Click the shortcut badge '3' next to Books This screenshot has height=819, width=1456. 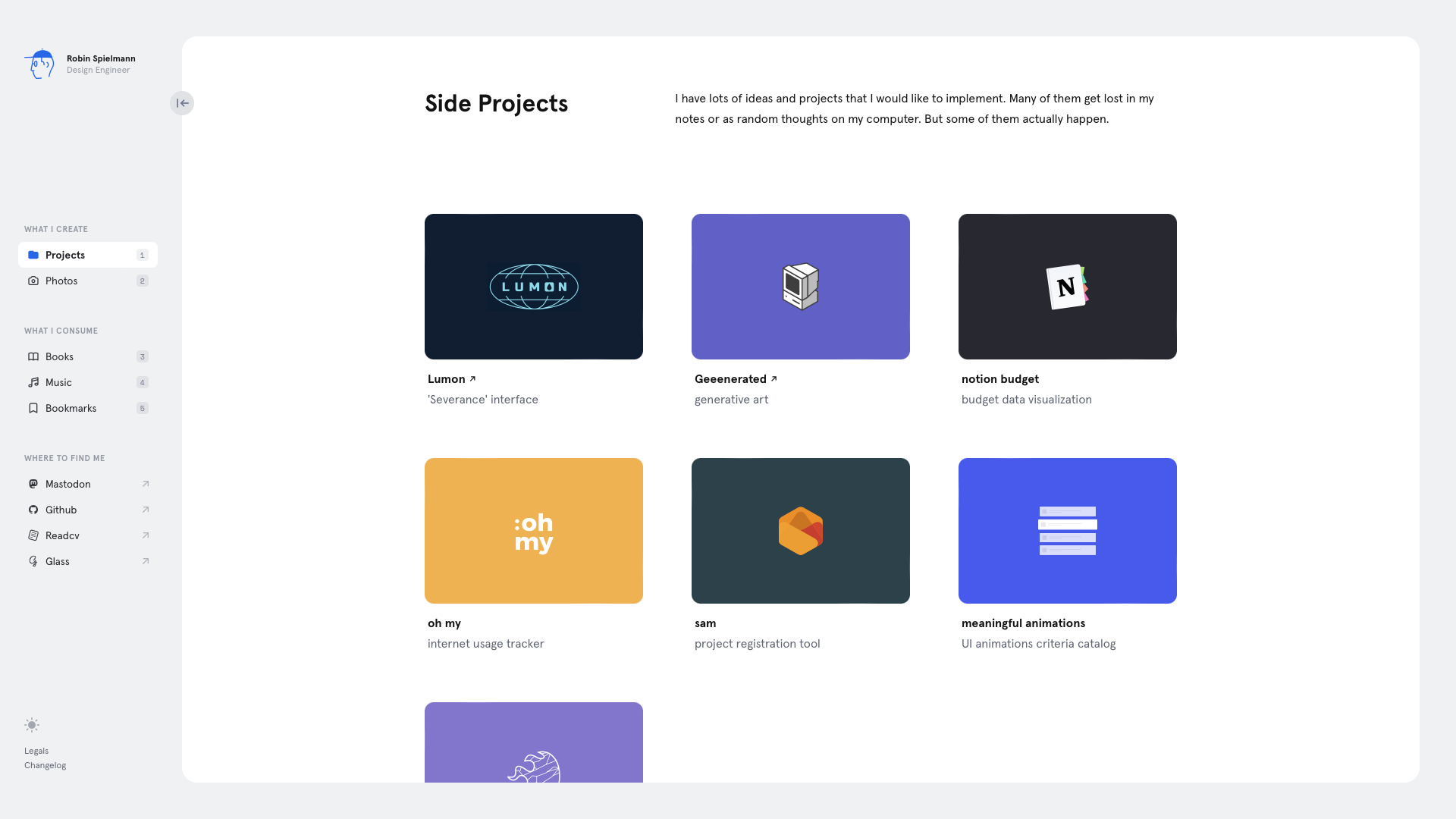pyautogui.click(x=143, y=356)
